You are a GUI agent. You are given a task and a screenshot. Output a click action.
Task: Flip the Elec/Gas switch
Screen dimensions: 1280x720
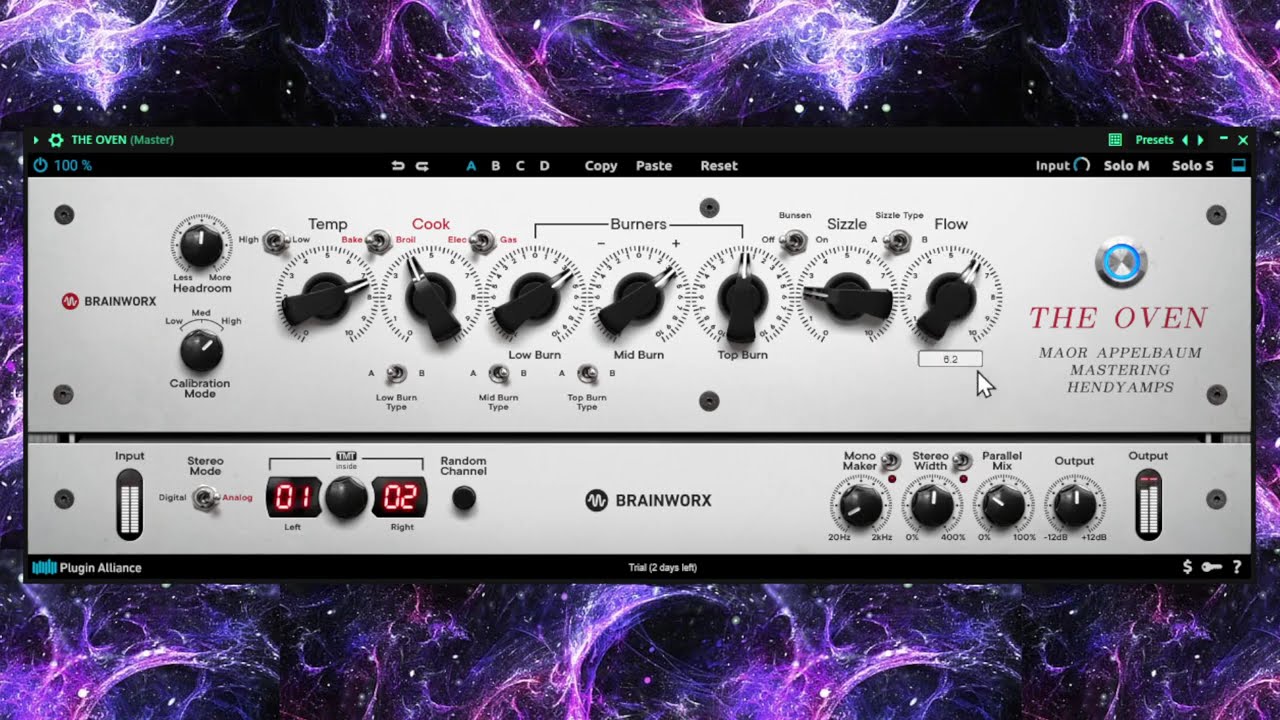(x=483, y=240)
